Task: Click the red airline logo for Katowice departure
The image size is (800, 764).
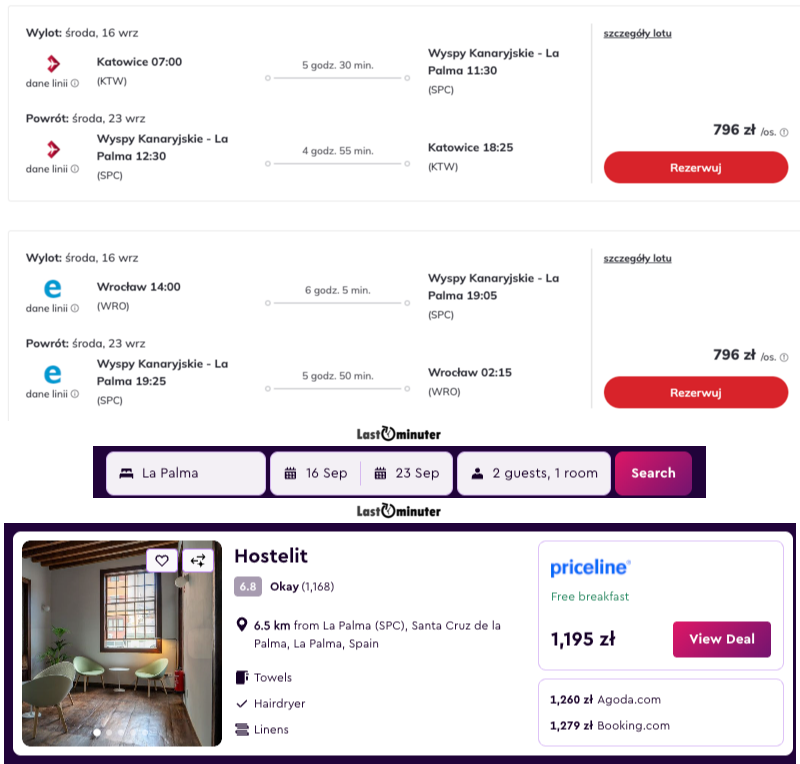Action: (x=53, y=64)
